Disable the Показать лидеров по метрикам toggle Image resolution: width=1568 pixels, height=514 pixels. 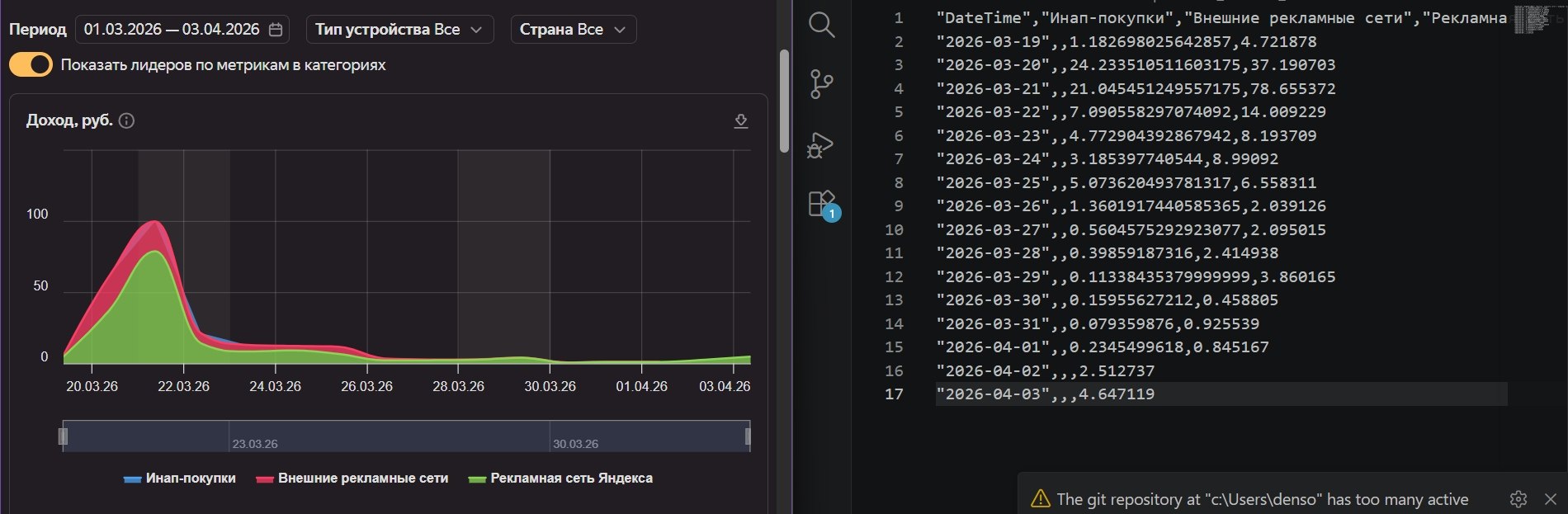(x=31, y=65)
